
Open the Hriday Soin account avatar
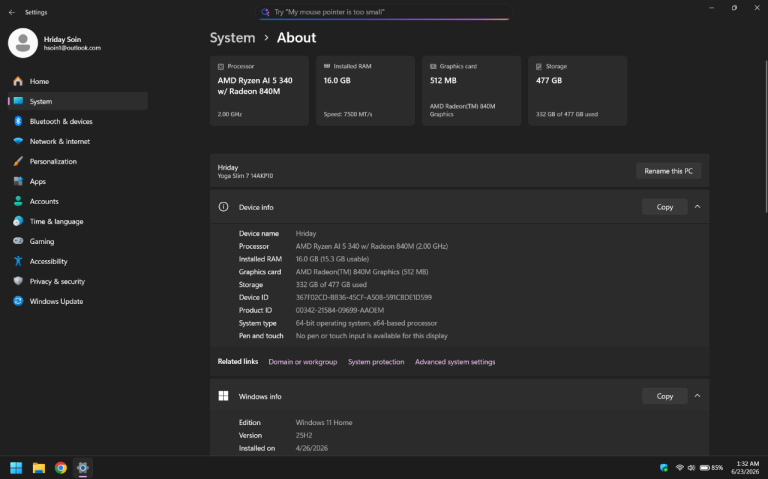23,43
